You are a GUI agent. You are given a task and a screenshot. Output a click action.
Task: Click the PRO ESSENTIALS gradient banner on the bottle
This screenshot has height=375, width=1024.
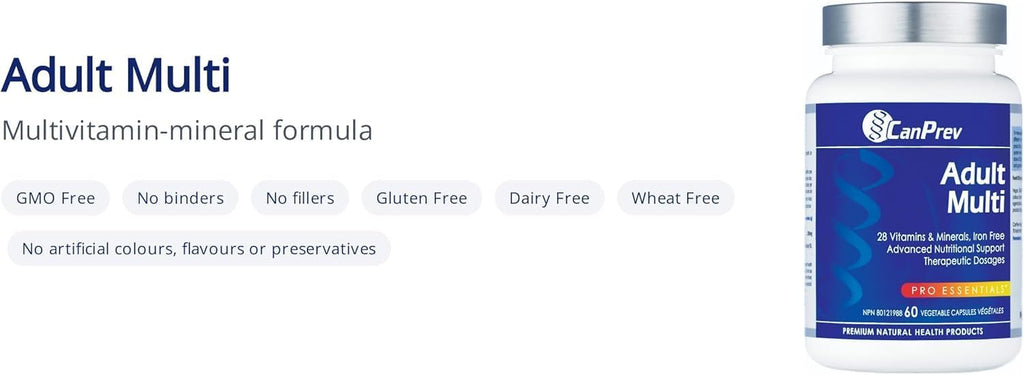[953, 289]
